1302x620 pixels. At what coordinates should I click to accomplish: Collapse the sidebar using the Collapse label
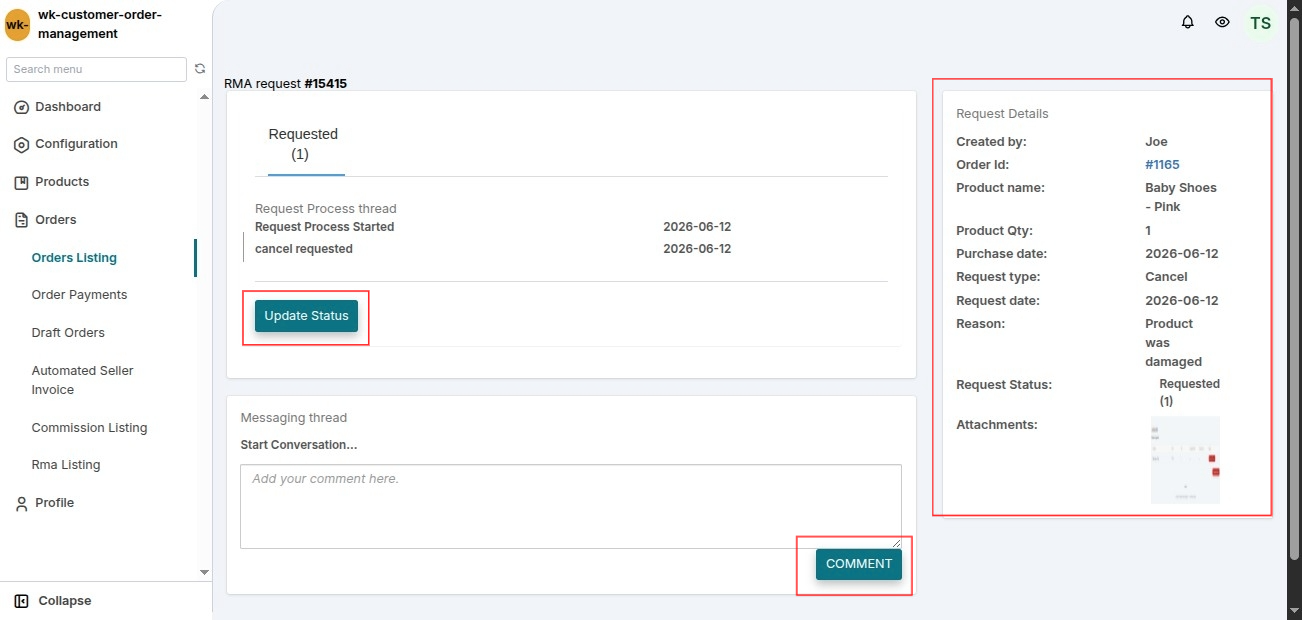(x=65, y=601)
